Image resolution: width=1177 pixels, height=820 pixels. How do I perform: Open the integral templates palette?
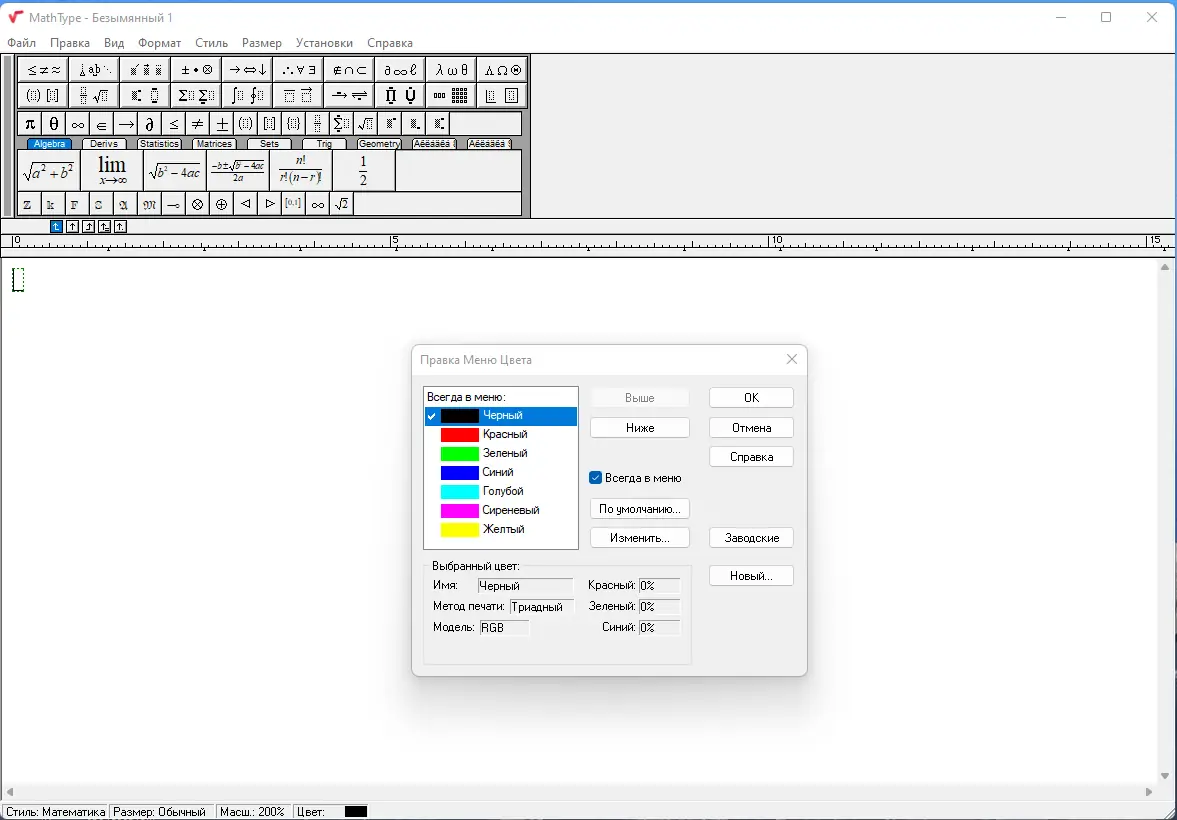click(247, 95)
